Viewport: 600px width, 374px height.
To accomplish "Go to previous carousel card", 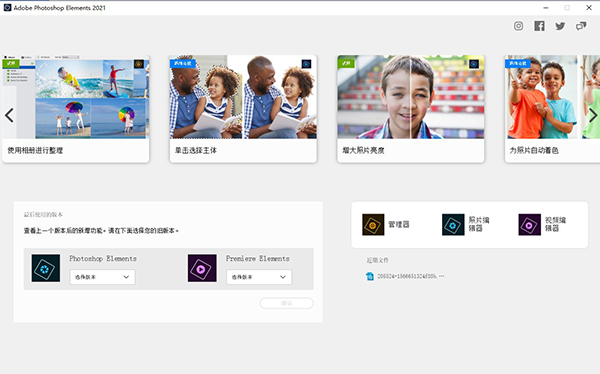I will click(x=9, y=115).
